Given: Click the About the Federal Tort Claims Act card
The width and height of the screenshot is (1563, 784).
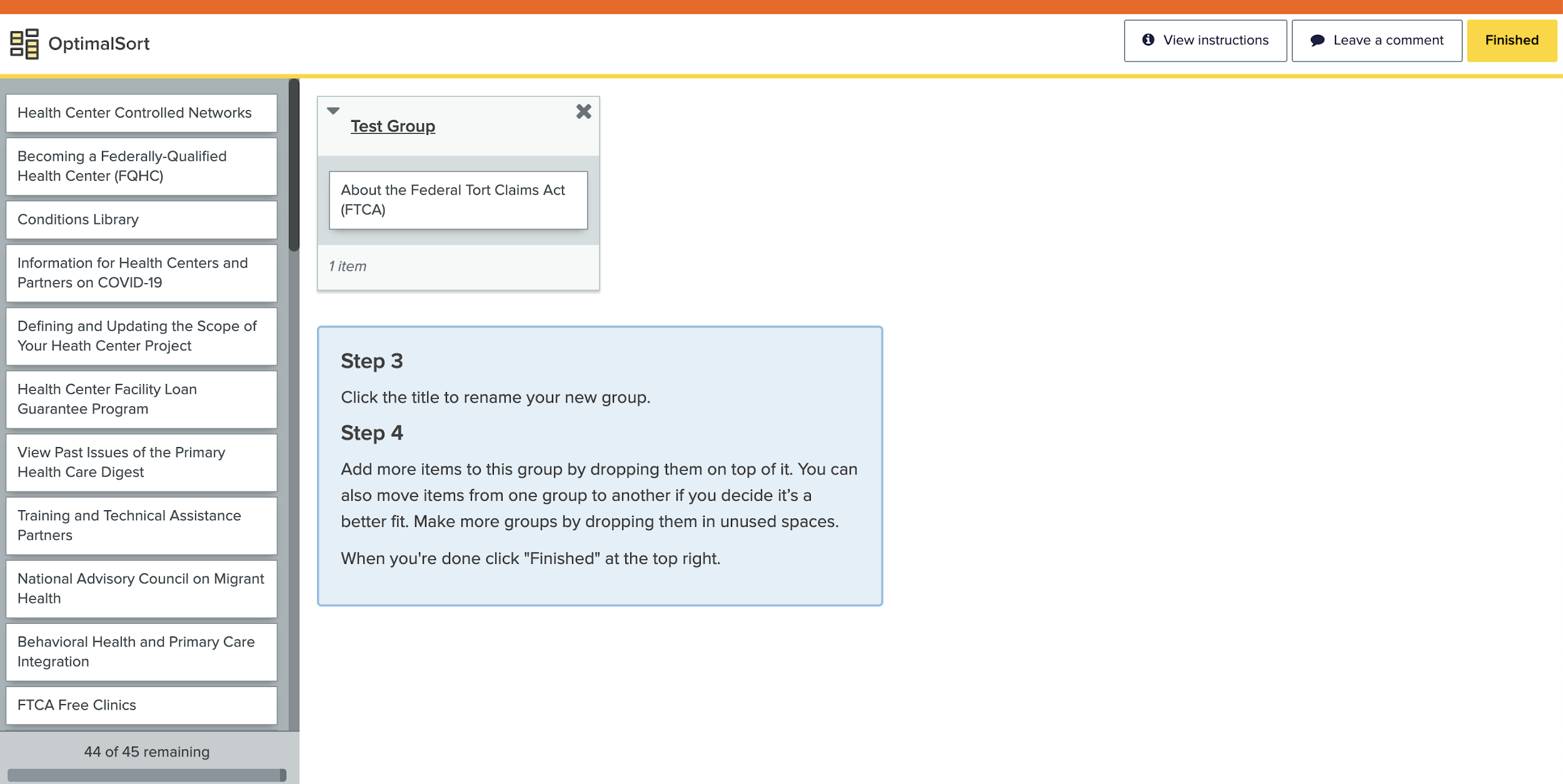Looking at the screenshot, I should [x=458, y=200].
